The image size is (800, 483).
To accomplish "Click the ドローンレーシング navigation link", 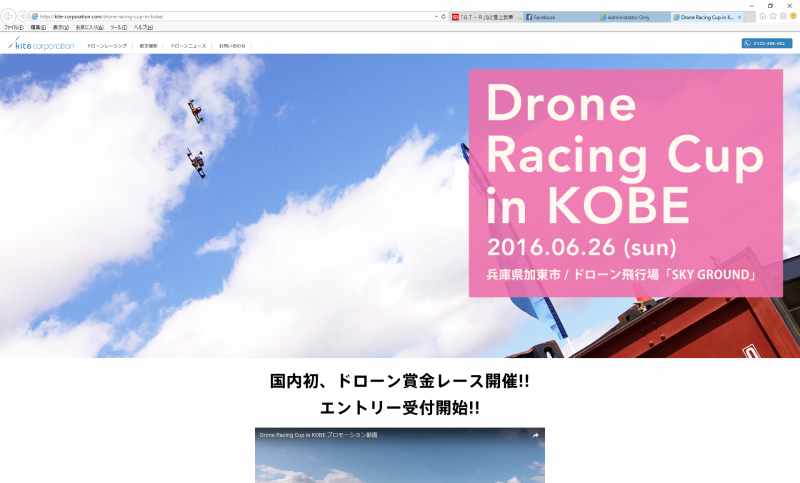I will point(107,46).
